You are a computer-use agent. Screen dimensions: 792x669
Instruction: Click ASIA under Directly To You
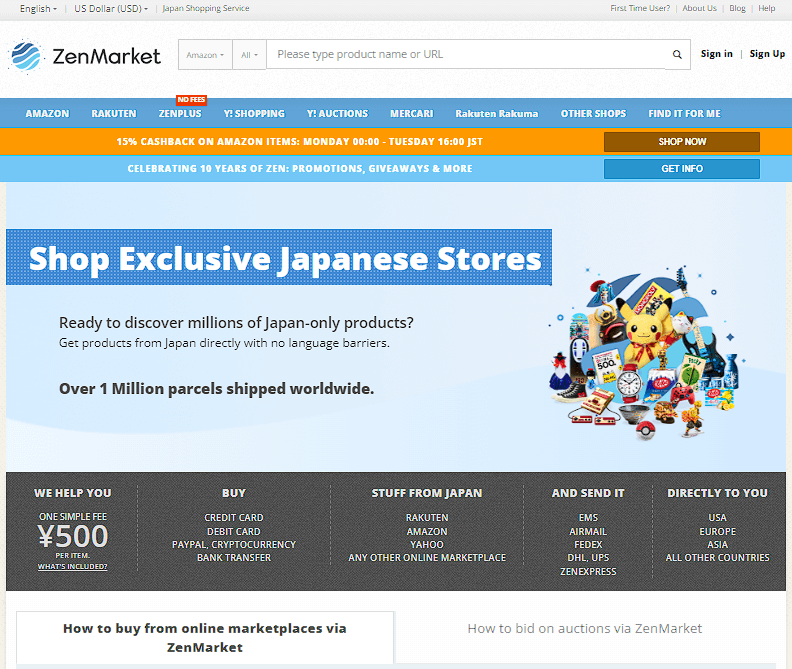point(717,545)
